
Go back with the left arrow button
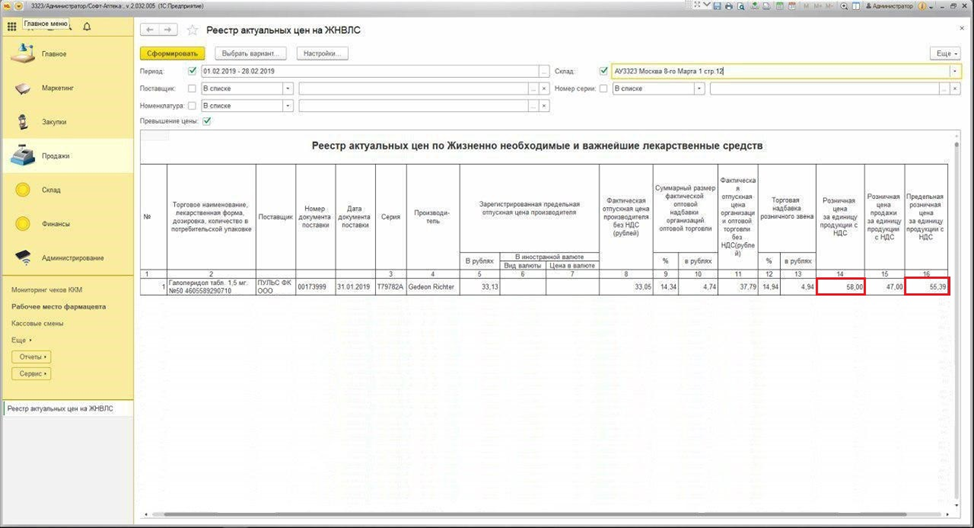[149, 30]
